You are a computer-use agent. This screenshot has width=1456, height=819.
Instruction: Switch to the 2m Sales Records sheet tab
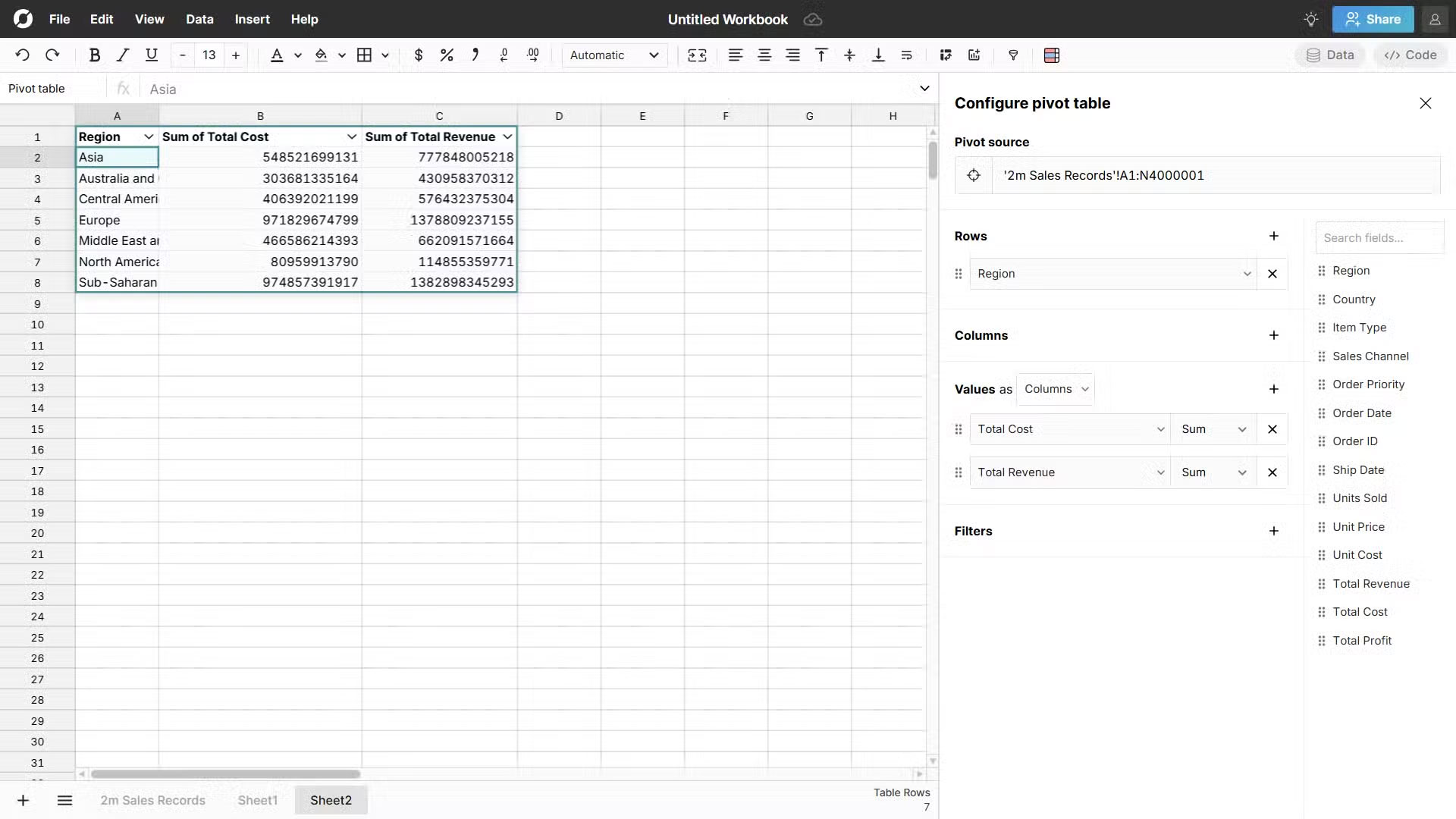pyautogui.click(x=152, y=800)
